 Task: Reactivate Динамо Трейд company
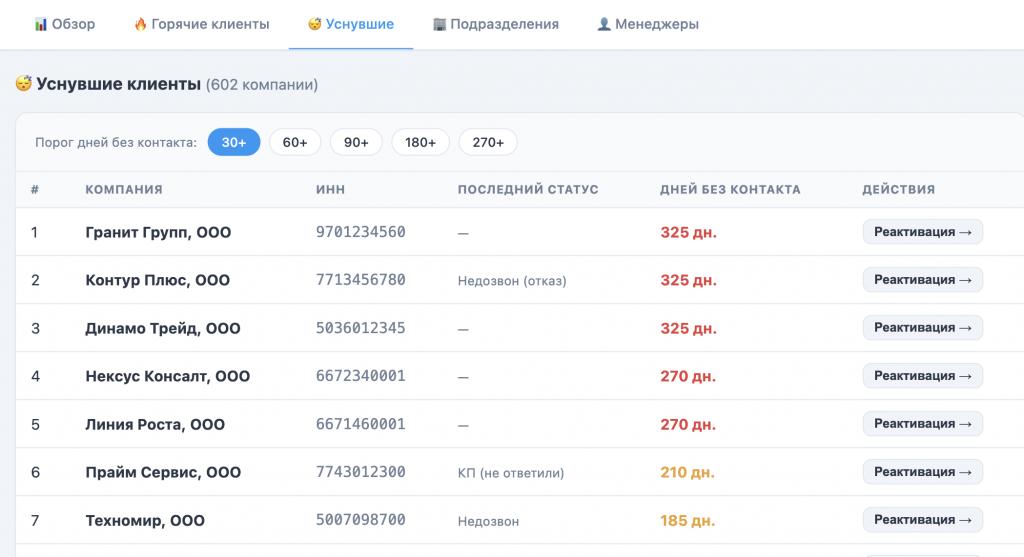tap(922, 328)
